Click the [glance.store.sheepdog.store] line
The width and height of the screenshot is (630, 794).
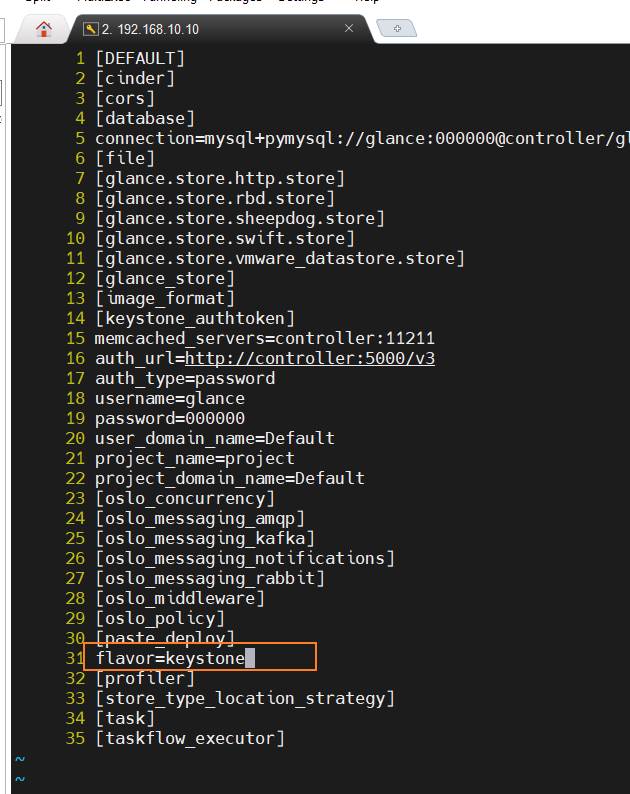tap(240, 218)
